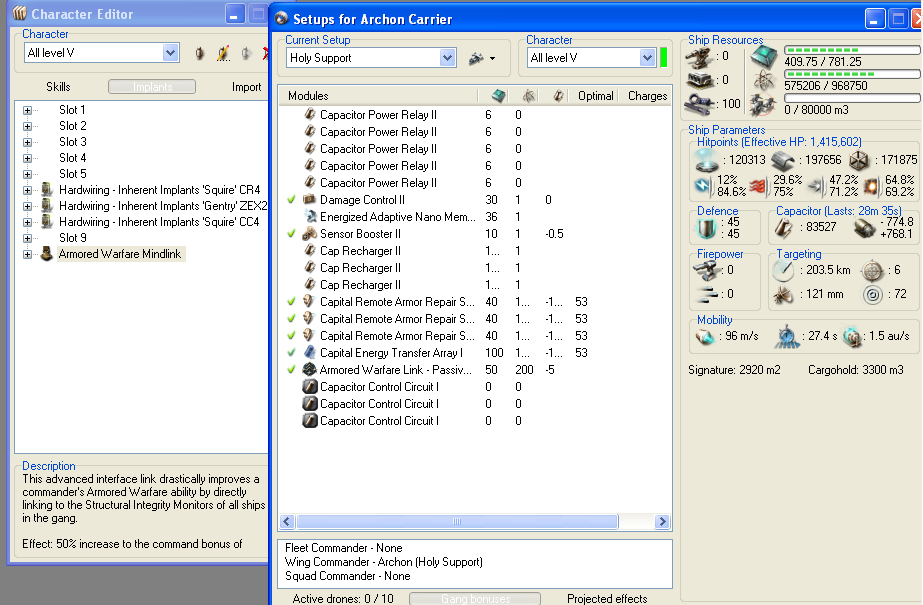Screen dimensions: 923x605
Task: Click the shield hitpoints icon
Action: tap(706, 159)
